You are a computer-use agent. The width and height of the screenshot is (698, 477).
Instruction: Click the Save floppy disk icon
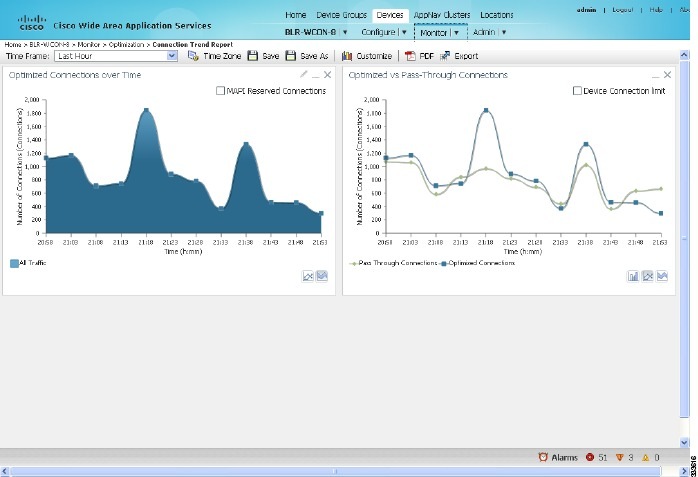[x=253, y=56]
